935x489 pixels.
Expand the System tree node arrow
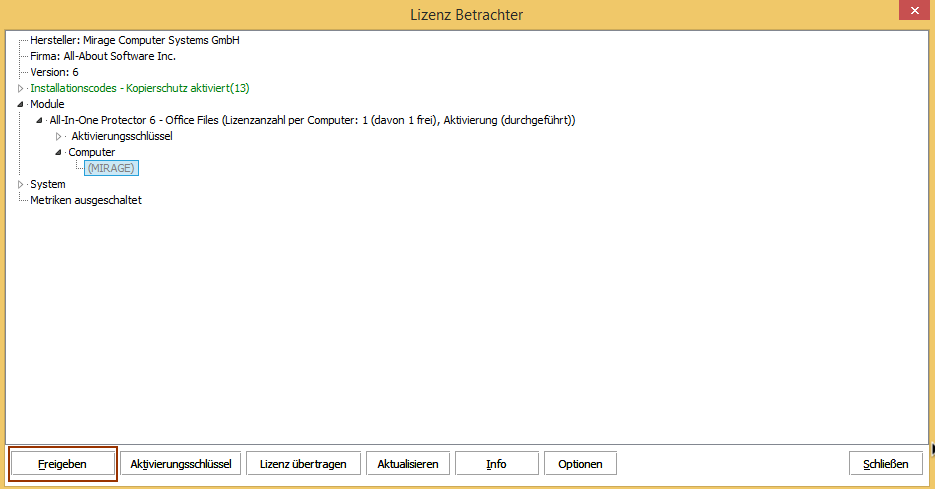pos(20,185)
